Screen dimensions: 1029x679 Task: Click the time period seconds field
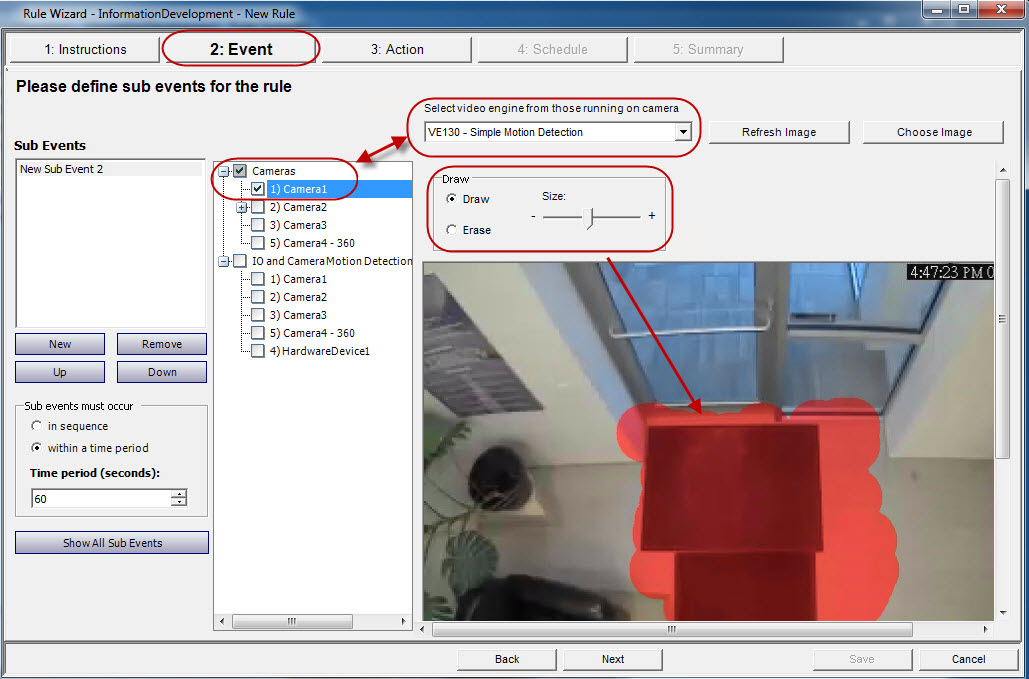pyautogui.click(x=100, y=499)
